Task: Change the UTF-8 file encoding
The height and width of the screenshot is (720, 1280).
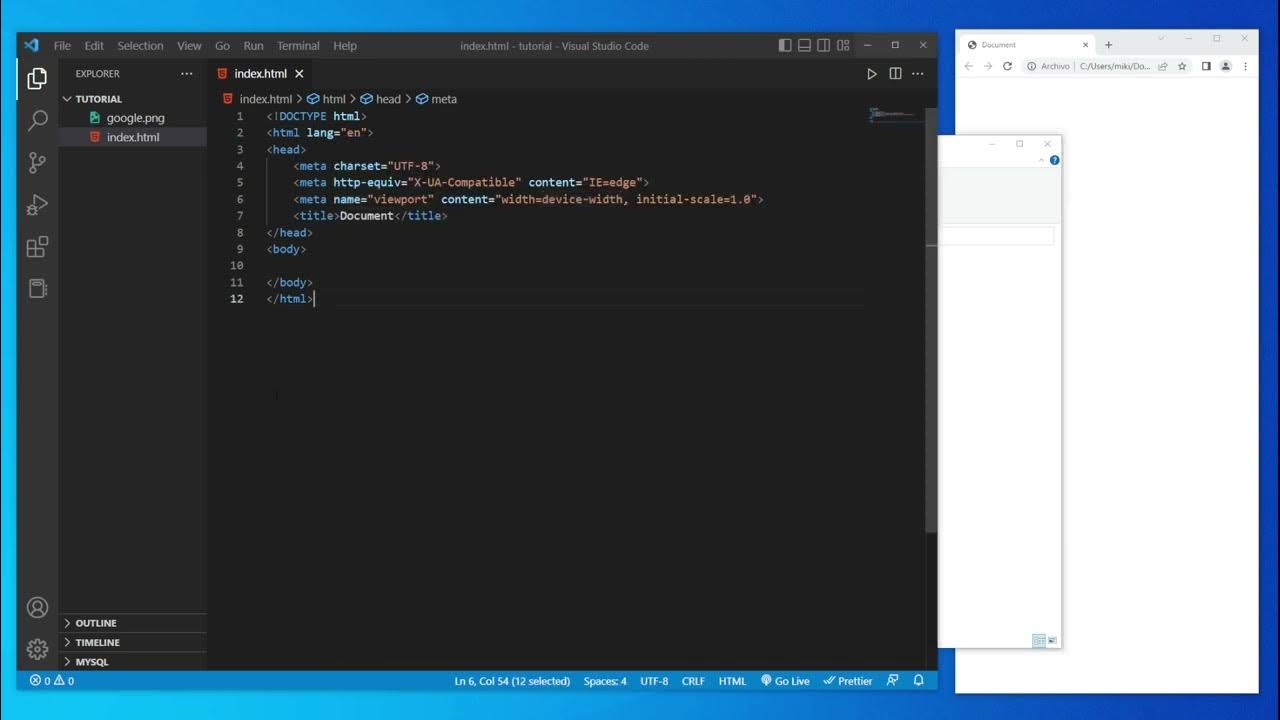Action: [x=654, y=681]
